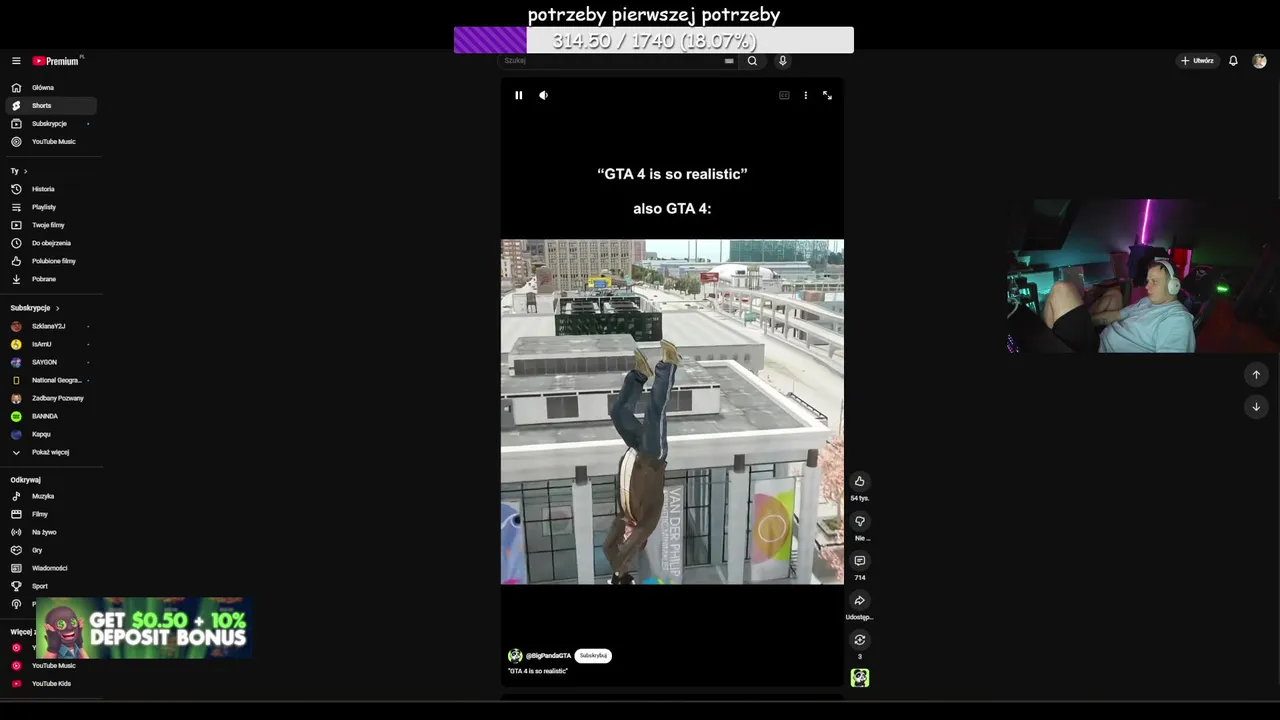This screenshot has width=1280, height=720.
Task: Open Polubione filmy liked videos
Action: [x=51, y=261]
